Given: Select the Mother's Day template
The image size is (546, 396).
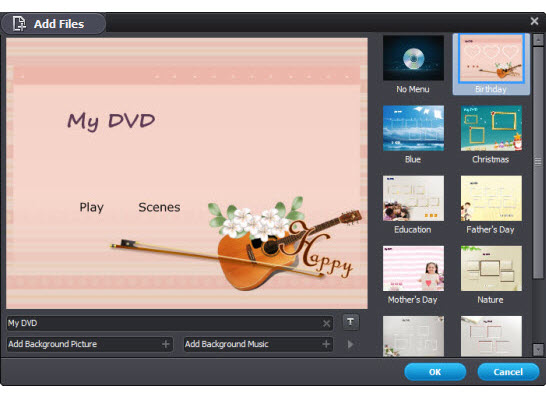Looking at the screenshot, I should pos(413,268).
